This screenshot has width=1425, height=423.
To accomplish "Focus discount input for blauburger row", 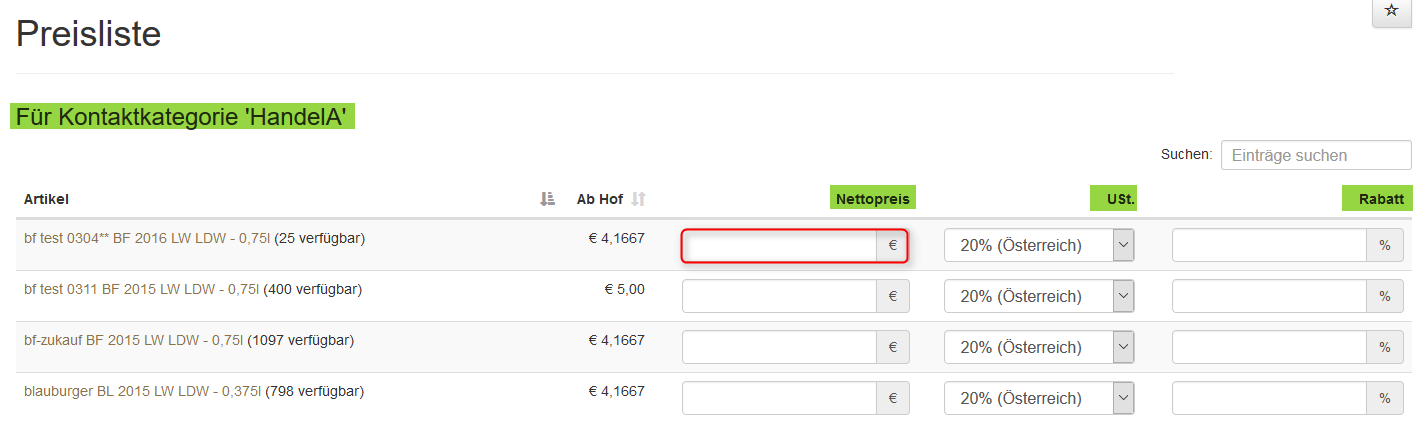I will click(1269, 398).
